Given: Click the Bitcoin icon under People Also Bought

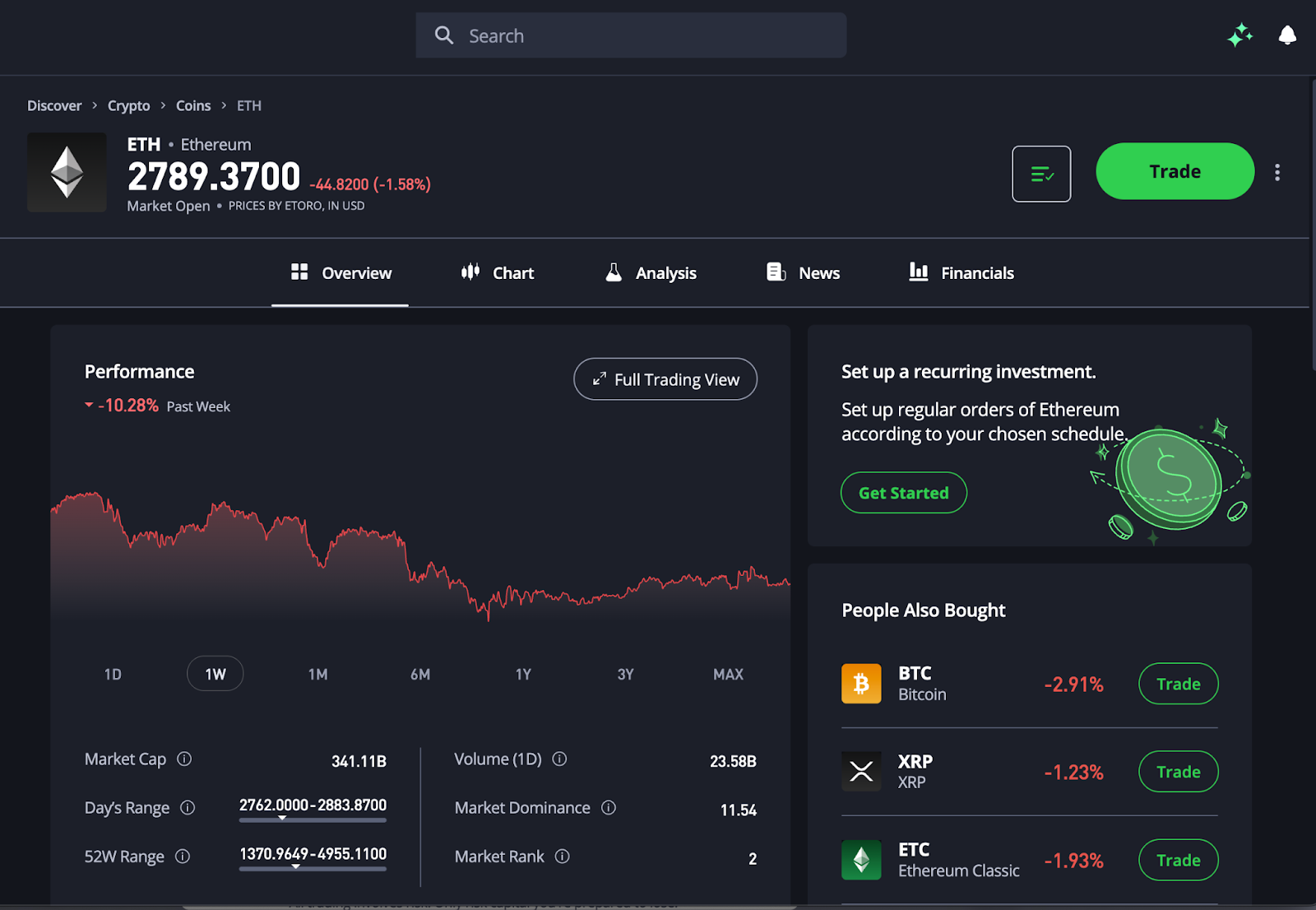Looking at the screenshot, I should pos(860,684).
